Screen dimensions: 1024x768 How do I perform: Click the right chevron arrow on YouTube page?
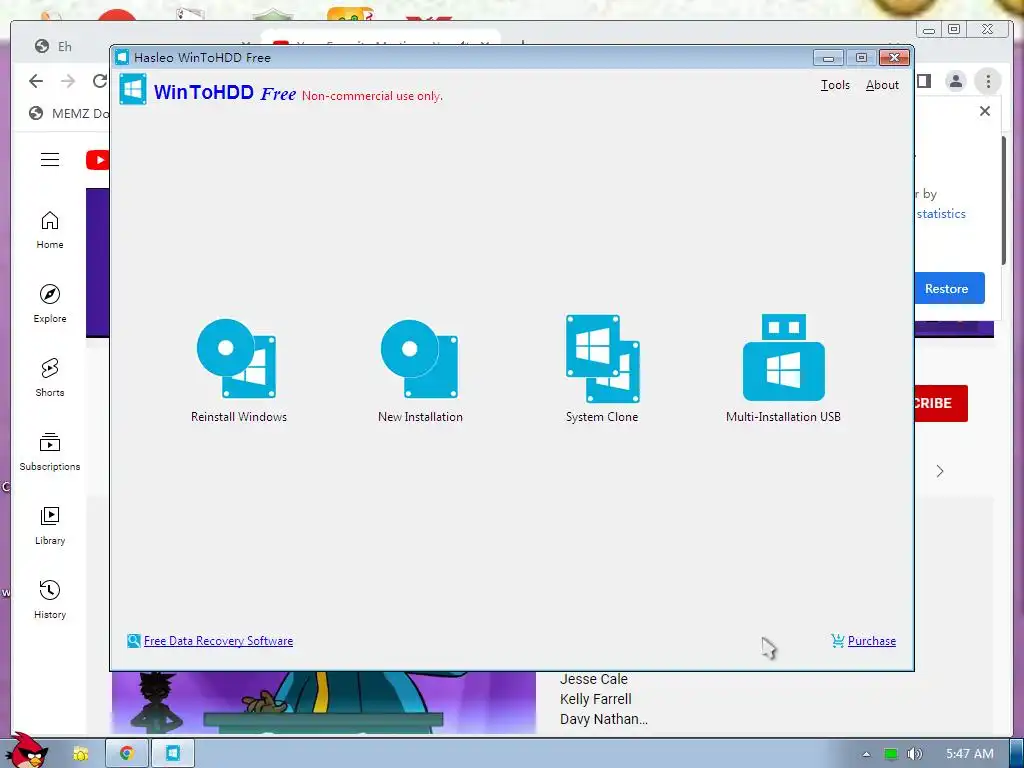[x=940, y=472]
